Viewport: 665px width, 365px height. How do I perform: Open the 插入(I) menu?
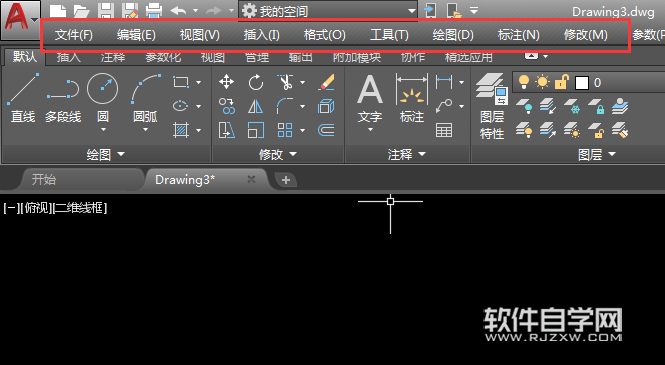(x=262, y=35)
